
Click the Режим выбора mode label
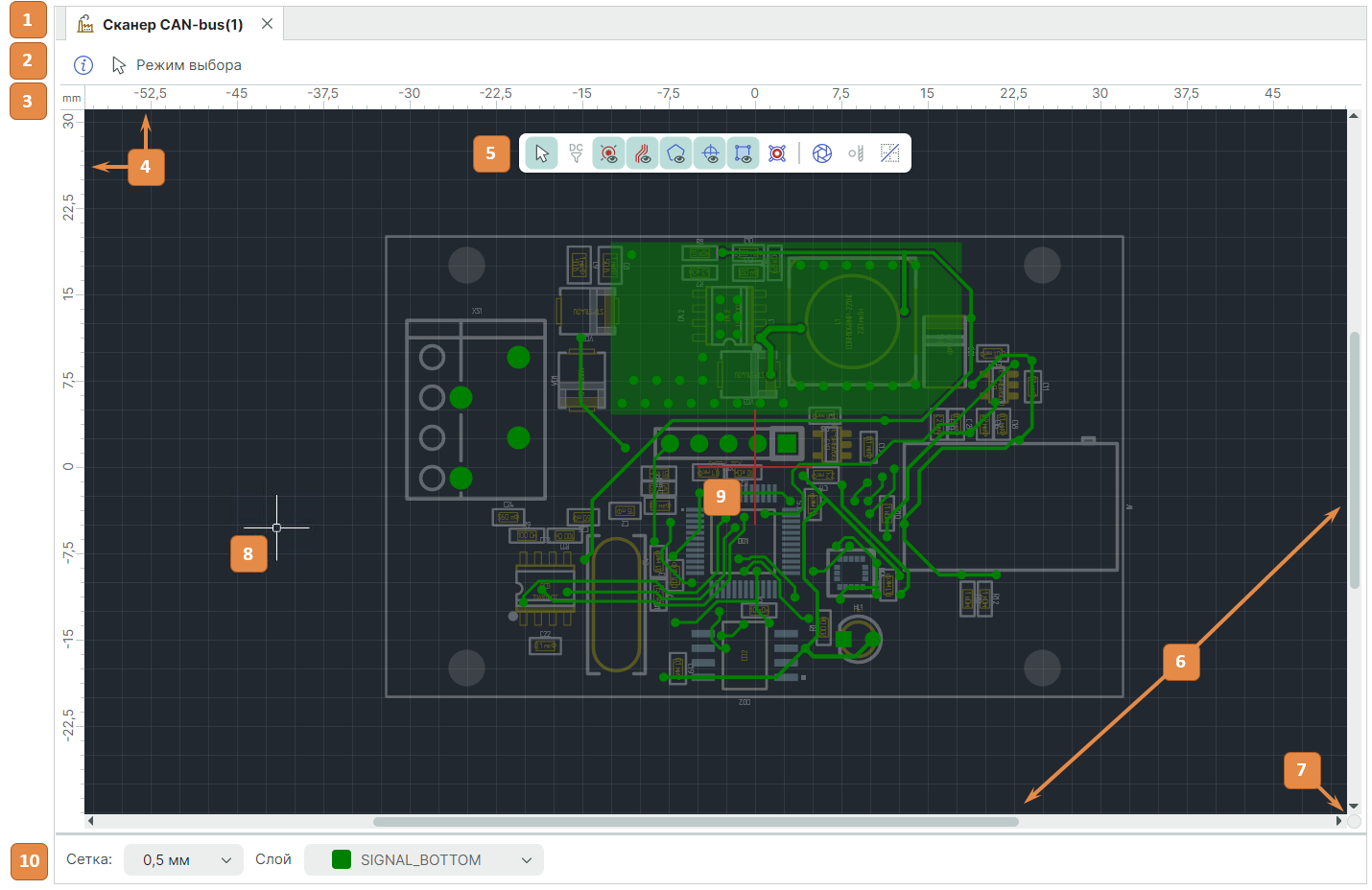188,65
